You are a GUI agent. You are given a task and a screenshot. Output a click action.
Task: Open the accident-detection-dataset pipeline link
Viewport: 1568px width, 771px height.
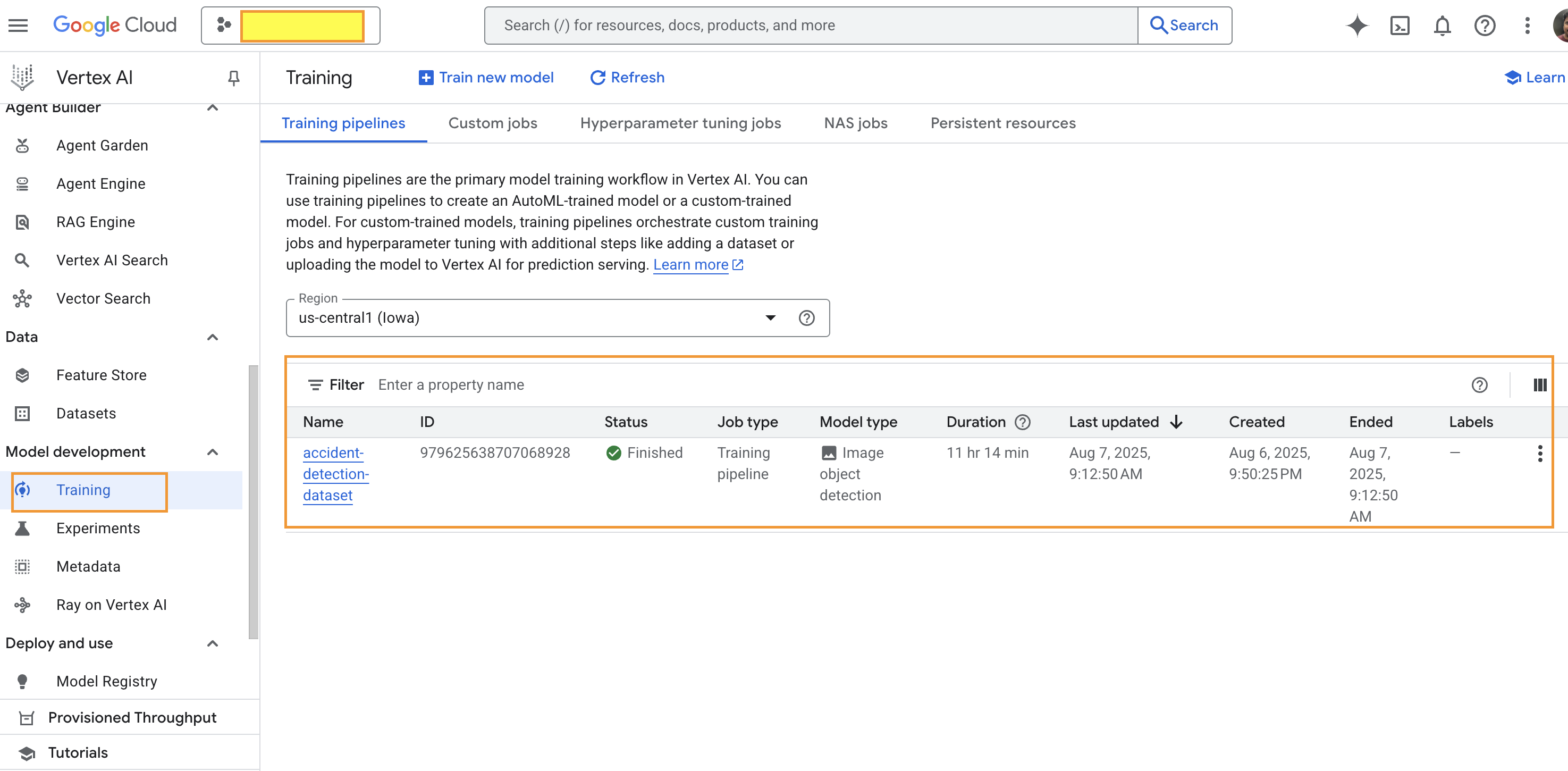(x=335, y=474)
